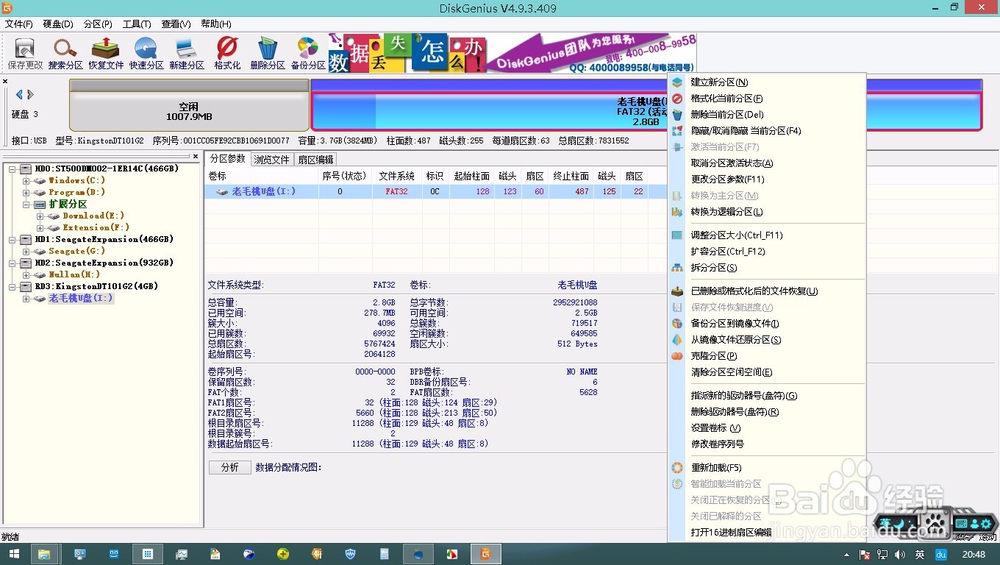
Task: Click the 删除分区 delete partition trash icon
Action: pyautogui.click(x=267, y=53)
